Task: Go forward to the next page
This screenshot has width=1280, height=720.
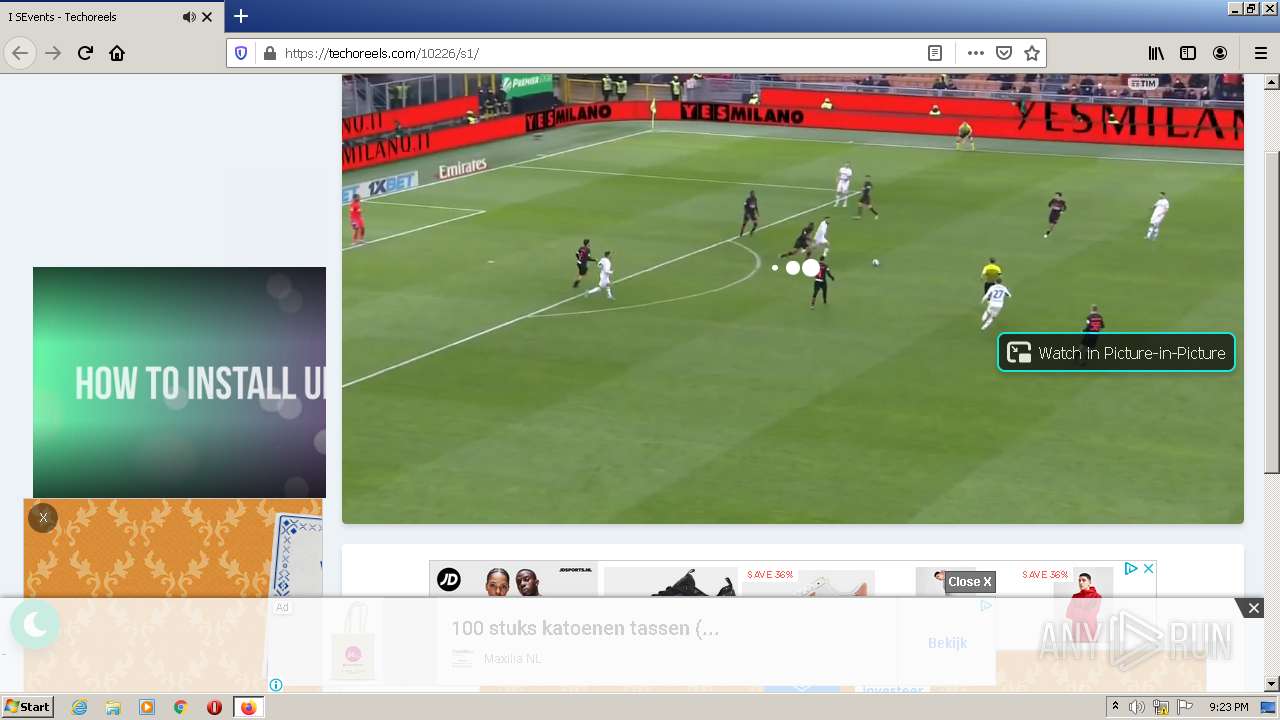Action: pyautogui.click(x=53, y=53)
